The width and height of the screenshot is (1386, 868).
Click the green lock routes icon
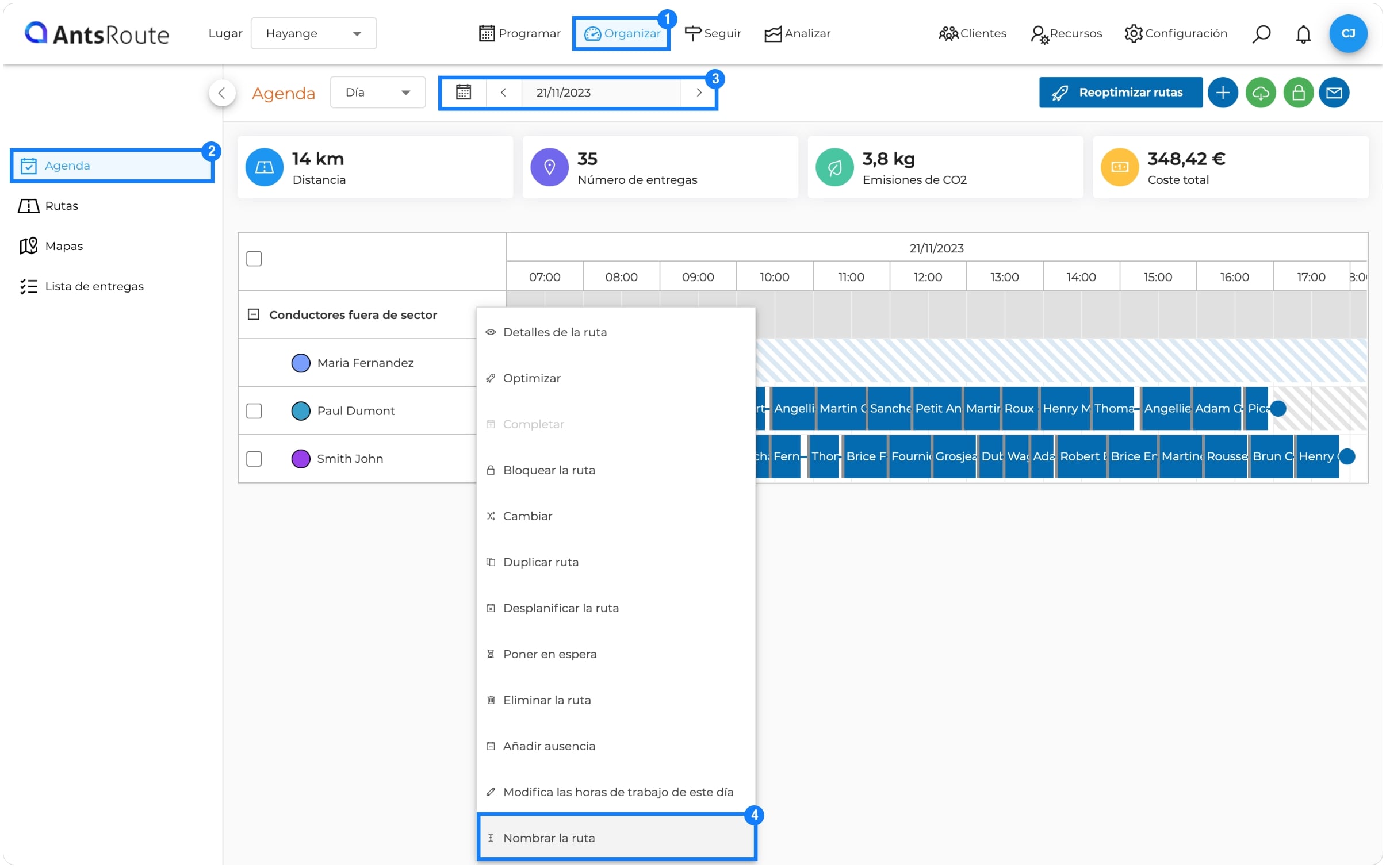coord(1298,93)
